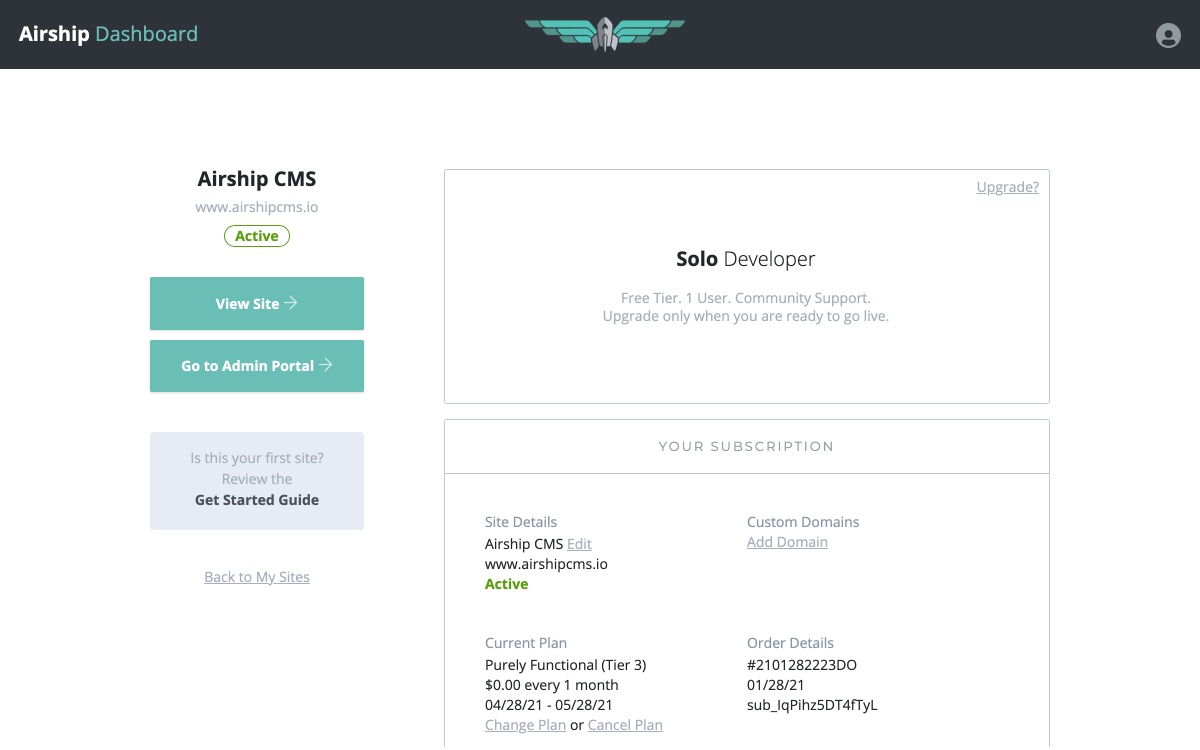Image resolution: width=1200 pixels, height=750 pixels.
Task: Add a custom domain via Add Domain
Action: click(787, 542)
